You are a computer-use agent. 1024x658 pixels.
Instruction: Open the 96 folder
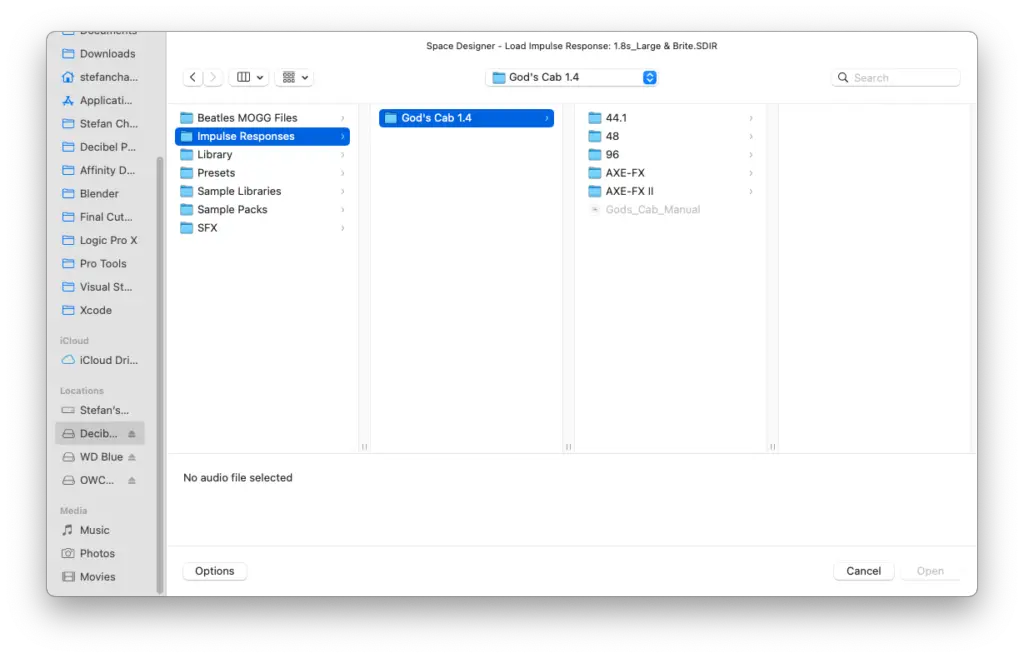[671, 155]
